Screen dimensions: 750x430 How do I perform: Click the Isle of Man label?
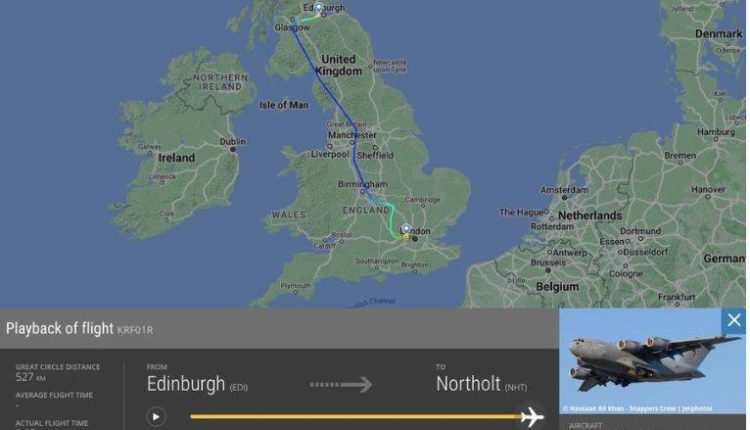(284, 105)
